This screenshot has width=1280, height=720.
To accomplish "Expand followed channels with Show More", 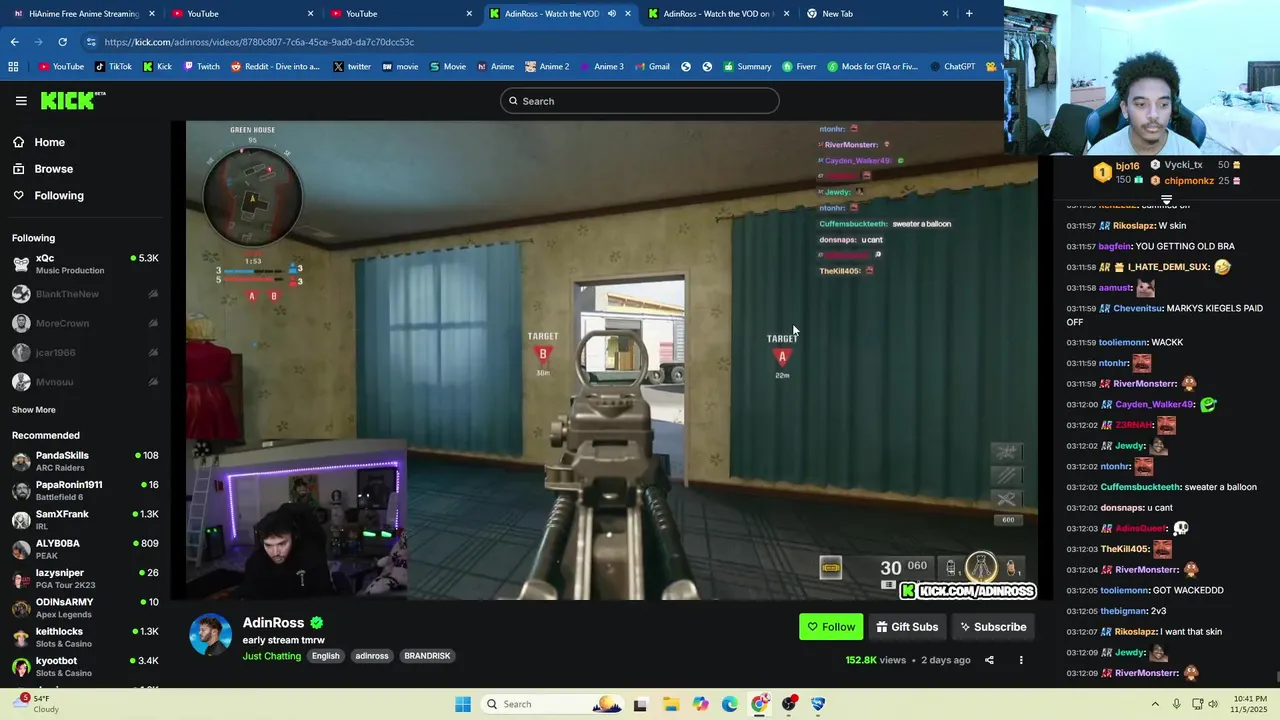I will [x=34, y=410].
